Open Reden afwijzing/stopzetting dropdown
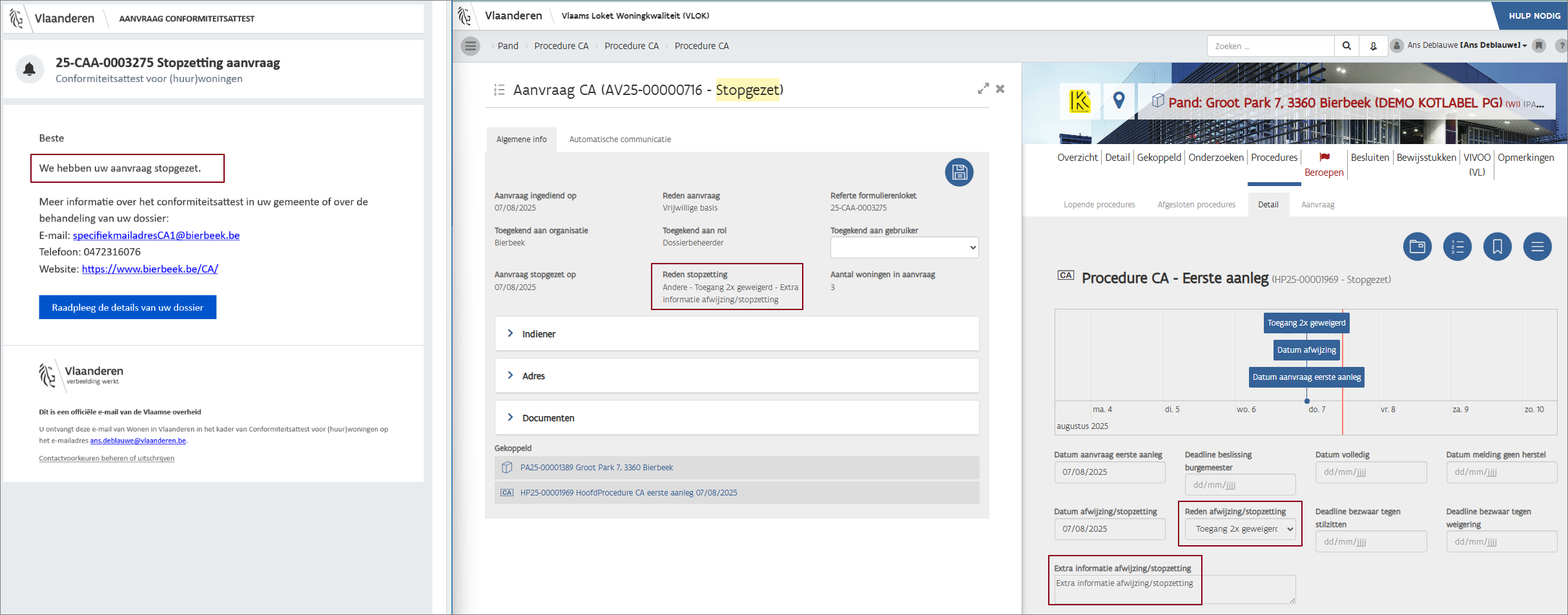 (1240, 529)
